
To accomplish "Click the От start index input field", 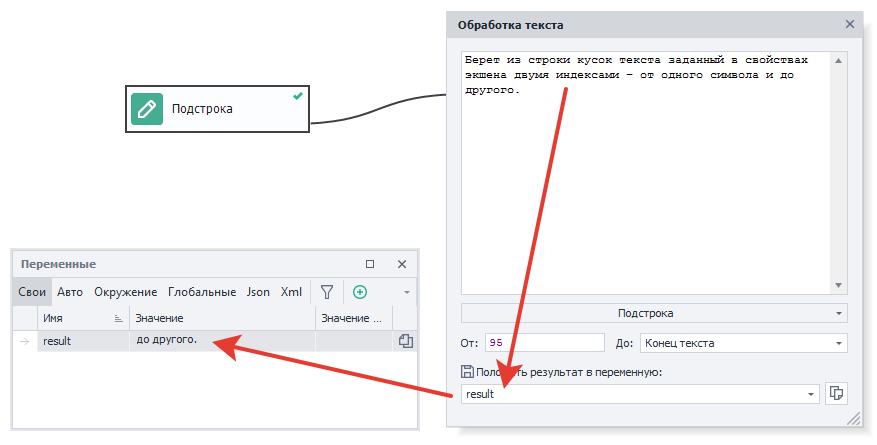I will (x=545, y=343).
